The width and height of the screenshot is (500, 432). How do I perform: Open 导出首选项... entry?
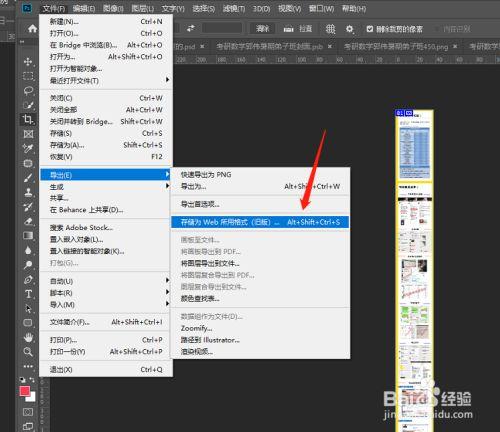[x=260, y=204]
